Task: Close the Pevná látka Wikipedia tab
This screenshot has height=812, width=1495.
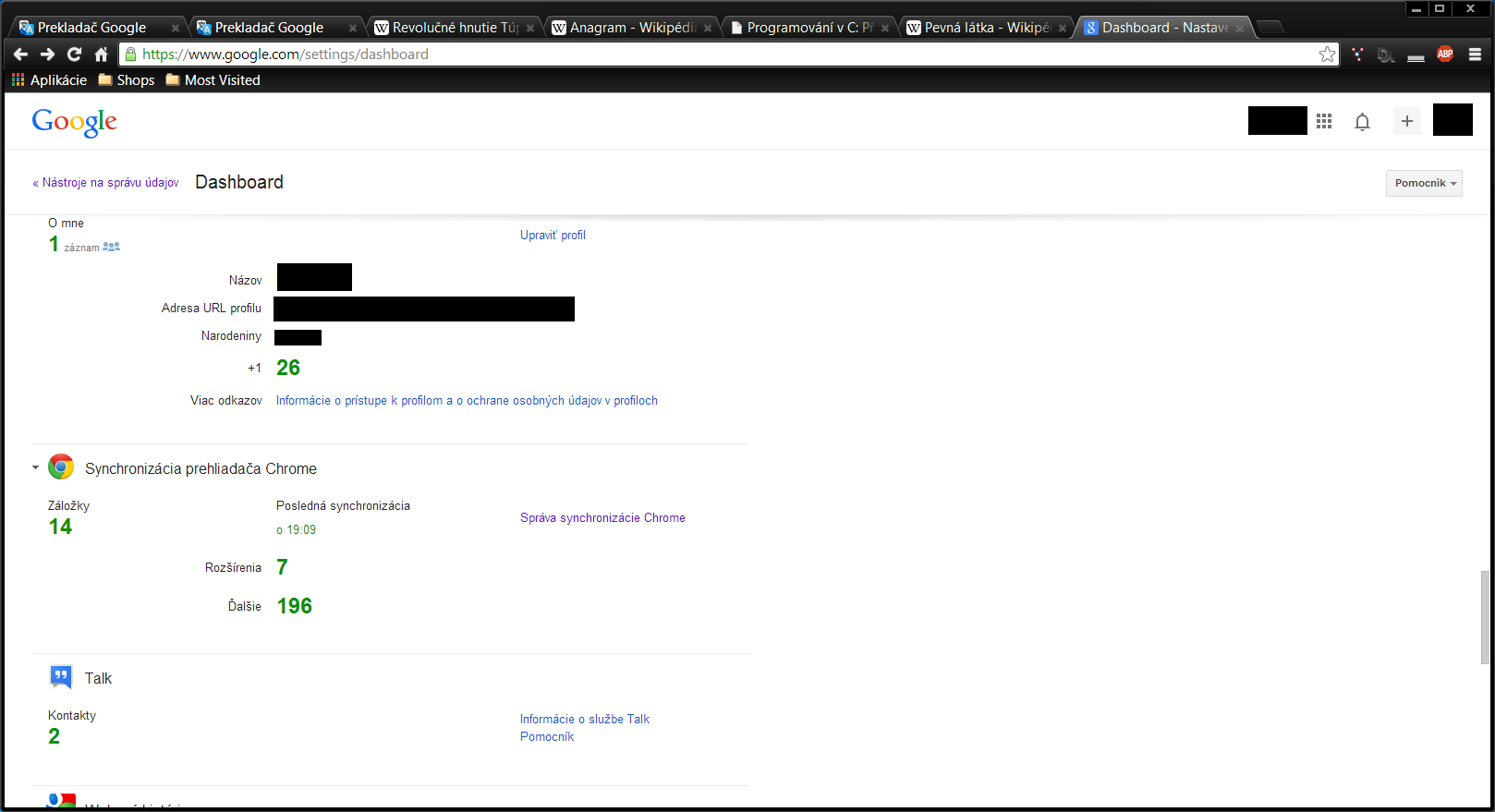Action: 1063,28
